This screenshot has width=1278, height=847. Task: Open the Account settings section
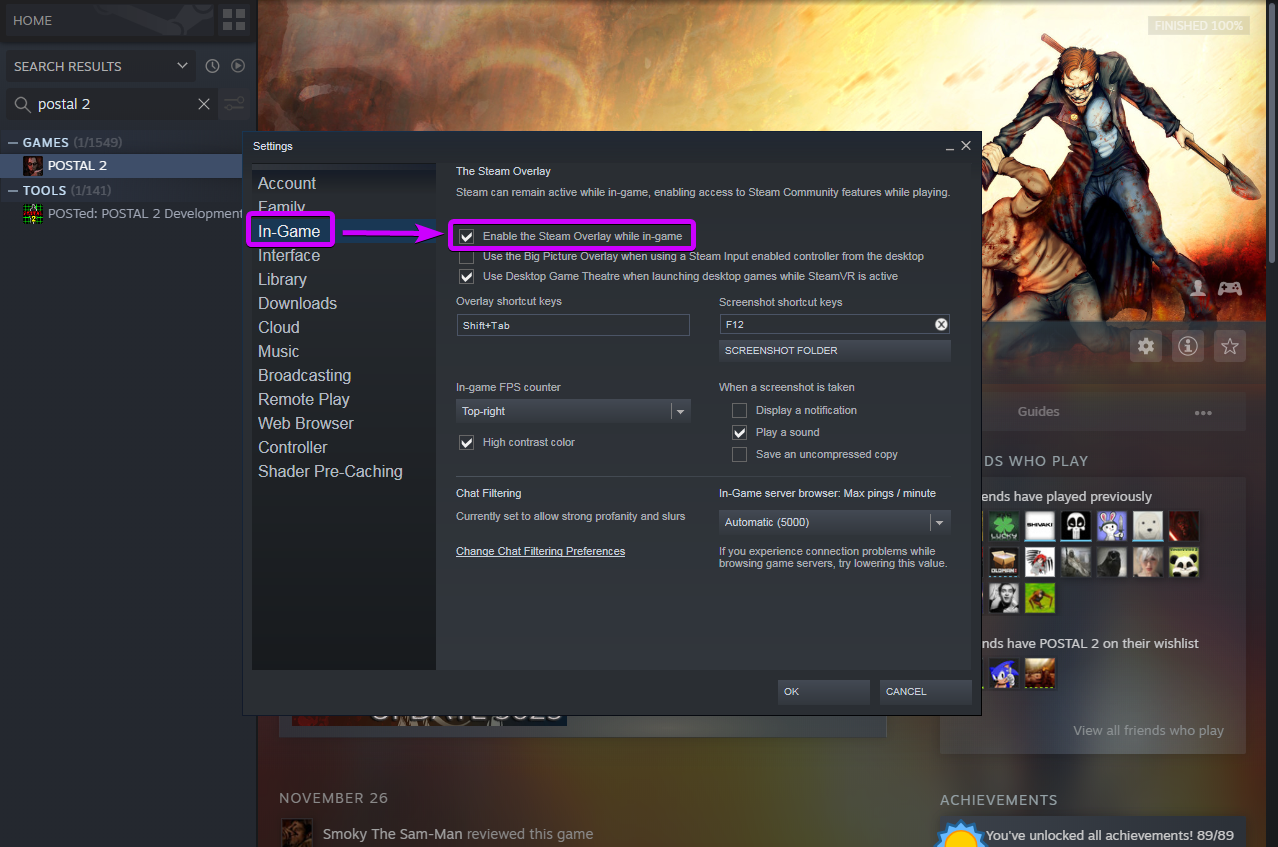pyautogui.click(x=287, y=184)
